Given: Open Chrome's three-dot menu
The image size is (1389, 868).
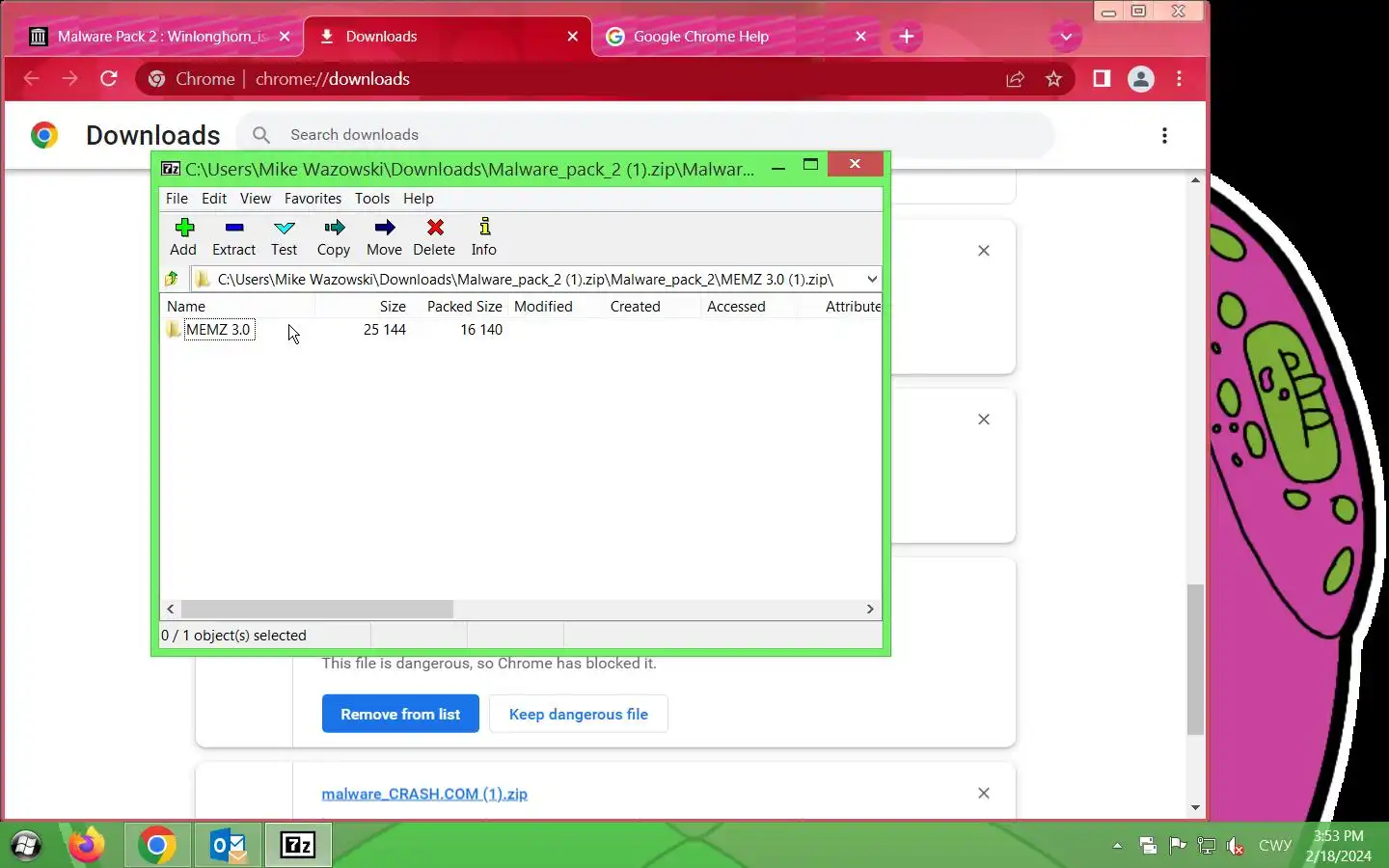Looking at the screenshot, I should (1180, 79).
